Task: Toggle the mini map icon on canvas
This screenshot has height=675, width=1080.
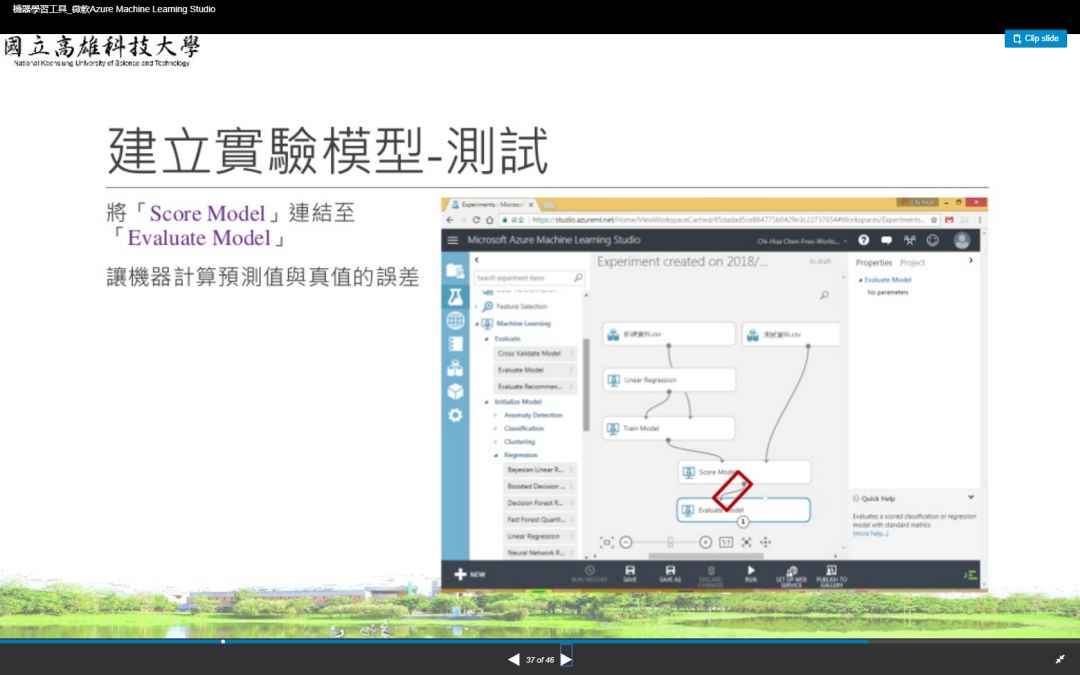Action: pos(607,542)
